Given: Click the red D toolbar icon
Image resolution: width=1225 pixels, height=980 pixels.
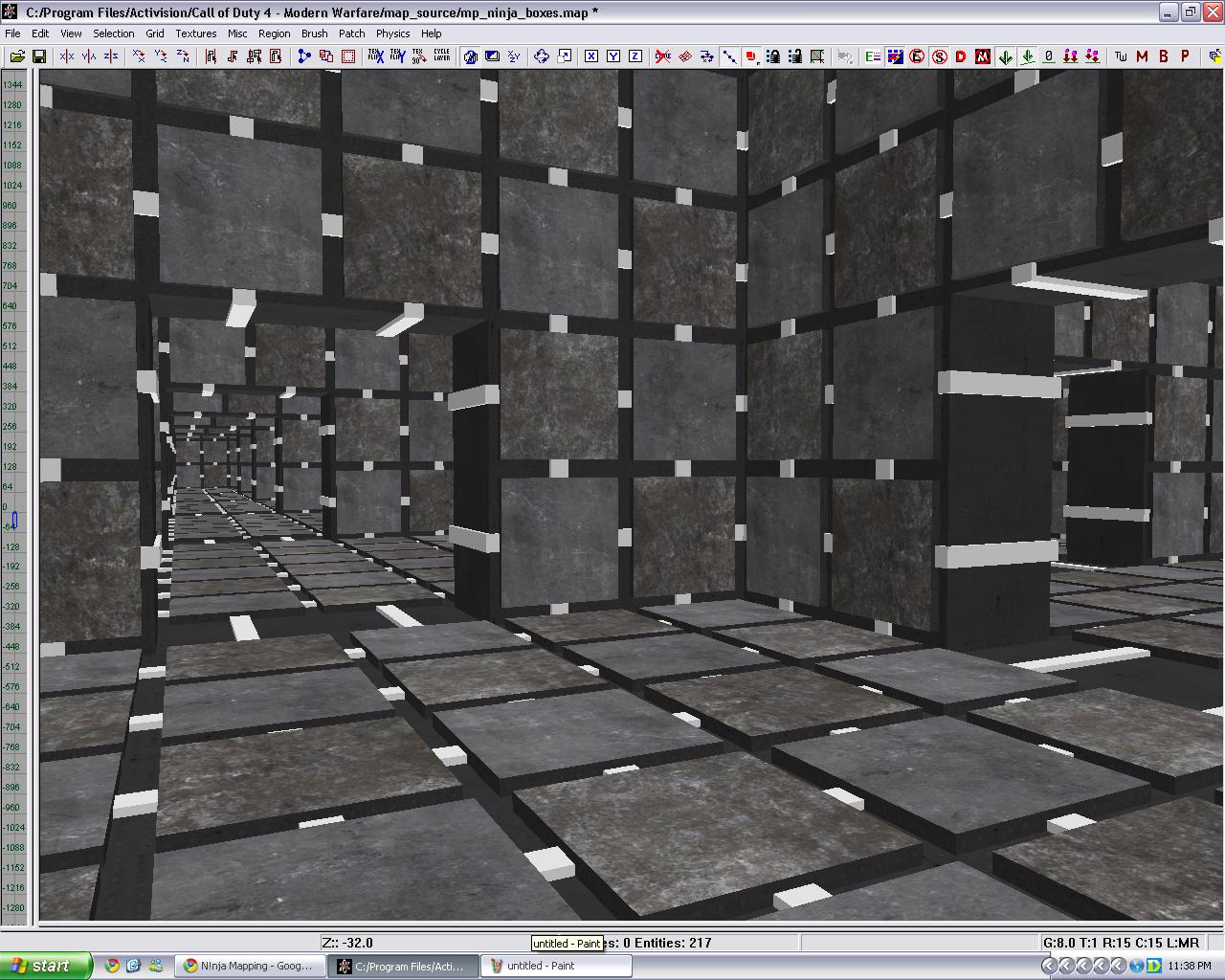Looking at the screenshot, I should 961,56.
